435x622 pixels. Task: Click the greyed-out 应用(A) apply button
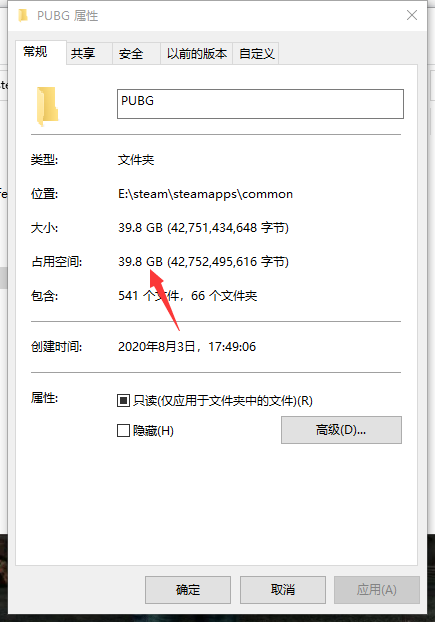pos(377,590)
